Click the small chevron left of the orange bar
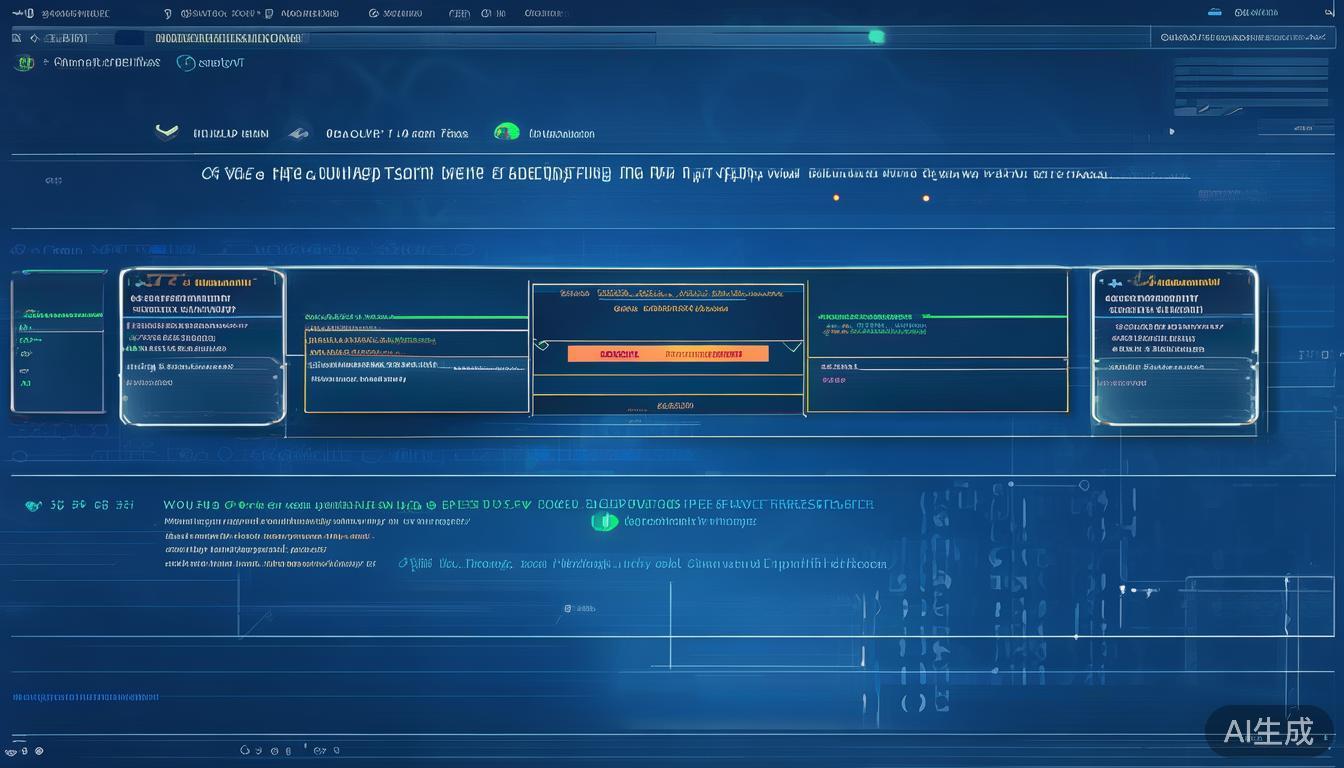The height and width of the screenshot is (768, 1344). (x=542, y=345)
